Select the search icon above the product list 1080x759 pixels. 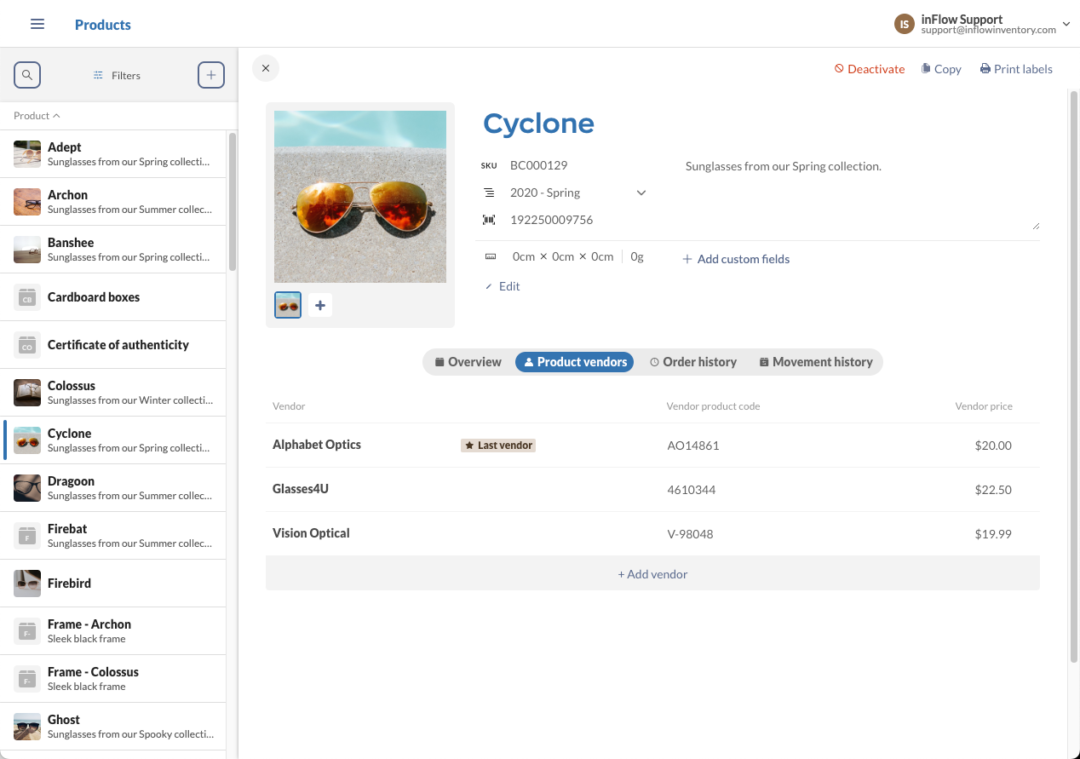[26, 75]
